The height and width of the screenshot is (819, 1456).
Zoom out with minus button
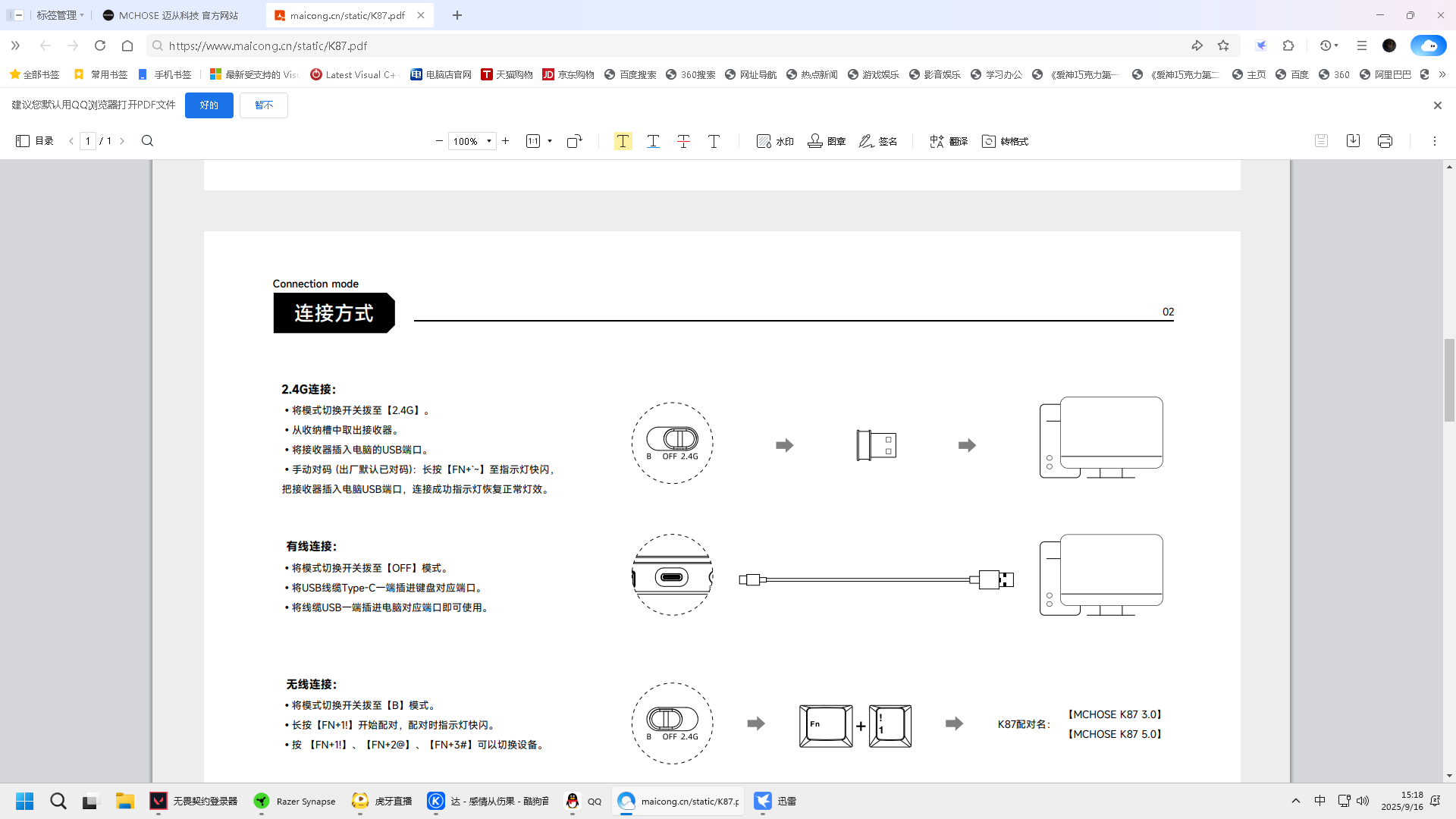coord(439,141)
